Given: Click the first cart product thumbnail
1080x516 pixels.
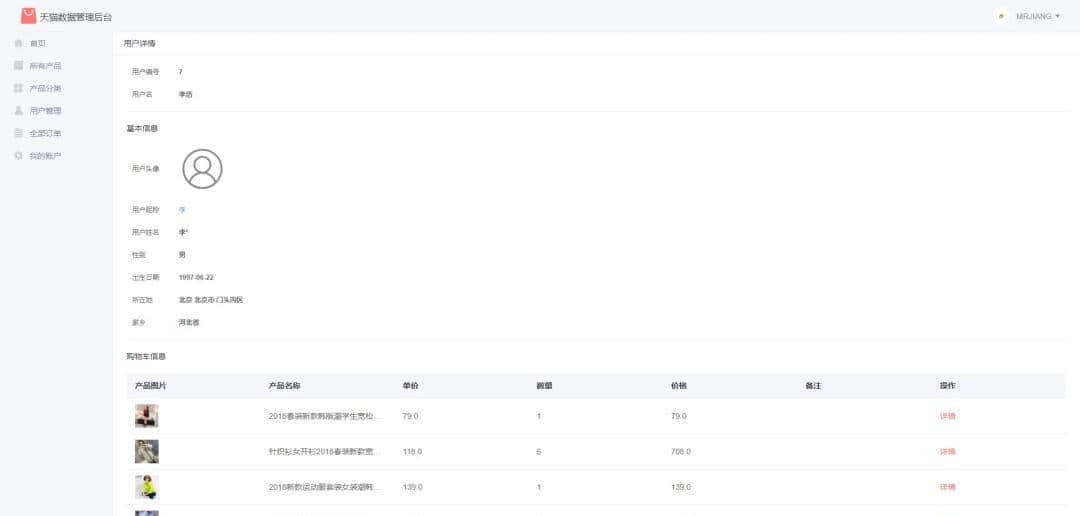Looking at the screenshot, I should pyautogui.click(x=147, y=416).
